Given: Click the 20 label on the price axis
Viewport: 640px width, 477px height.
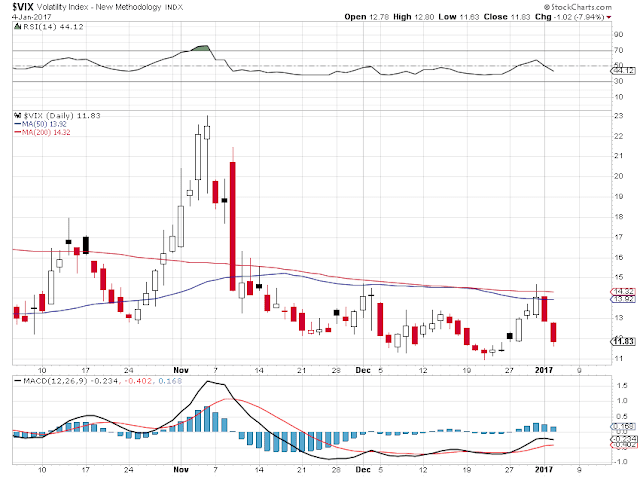Looking at the screenshot, I should (618, 176).
